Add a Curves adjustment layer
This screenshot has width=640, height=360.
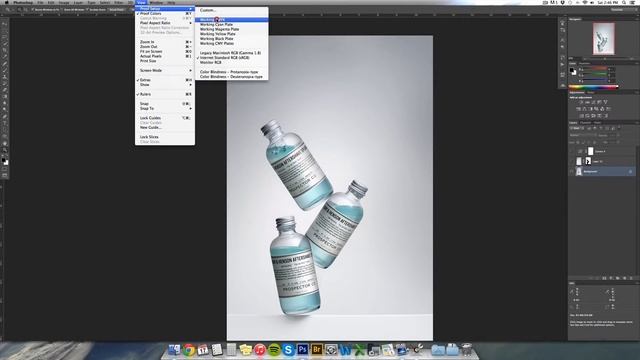pos(593,102)
